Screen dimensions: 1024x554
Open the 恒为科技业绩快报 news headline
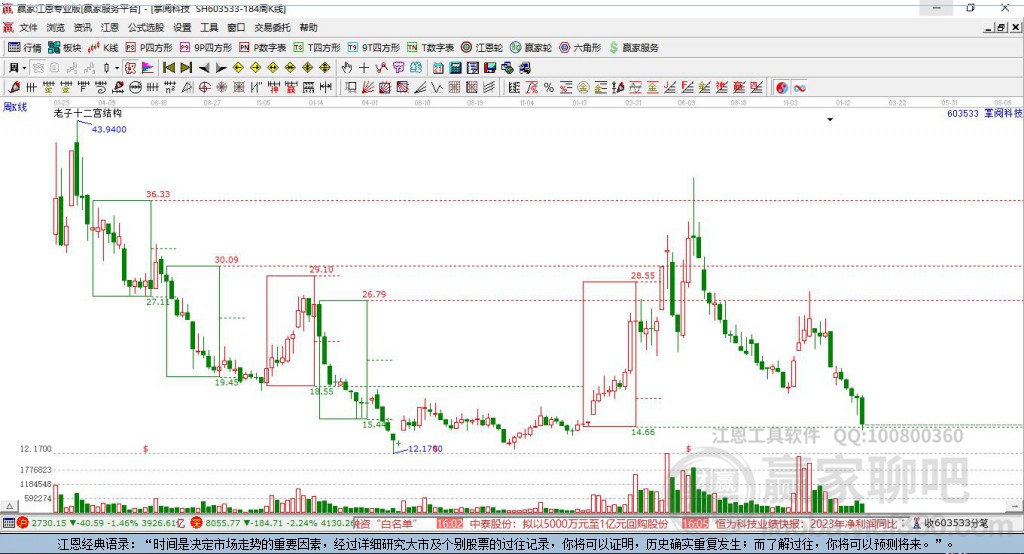[x=806, y=523]
